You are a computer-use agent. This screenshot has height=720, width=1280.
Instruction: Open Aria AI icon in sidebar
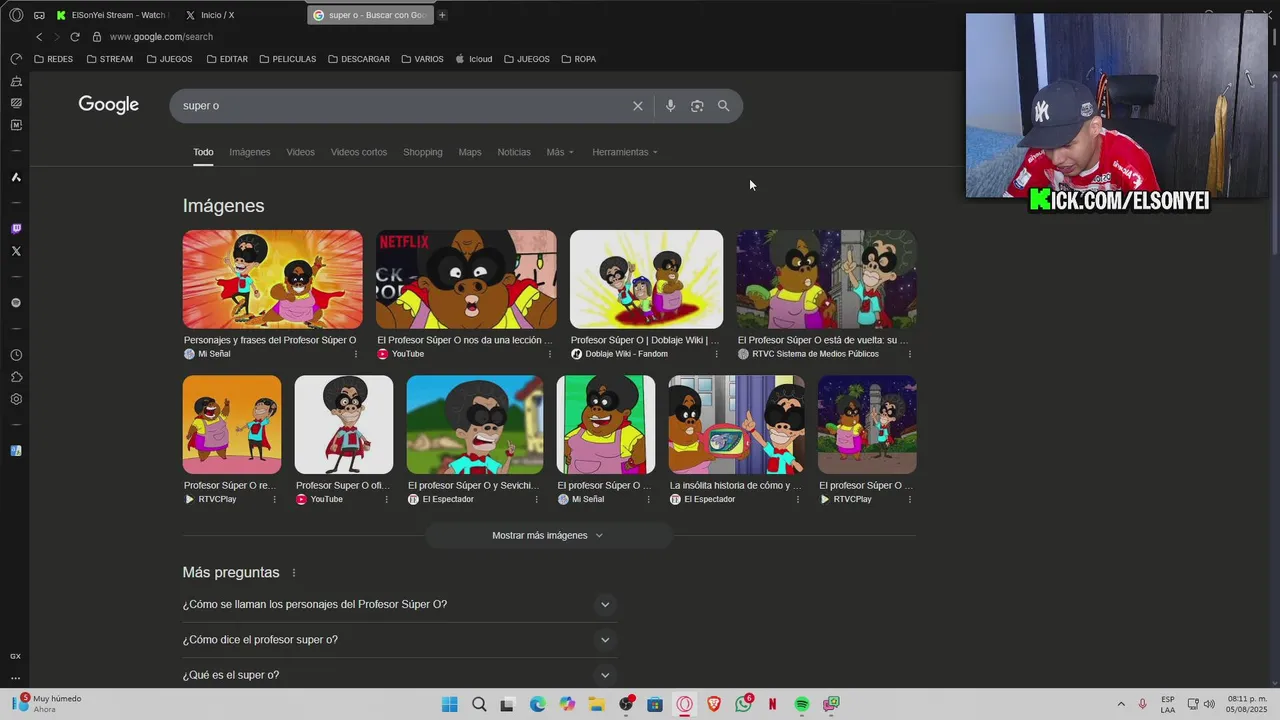tap(16, 177)
